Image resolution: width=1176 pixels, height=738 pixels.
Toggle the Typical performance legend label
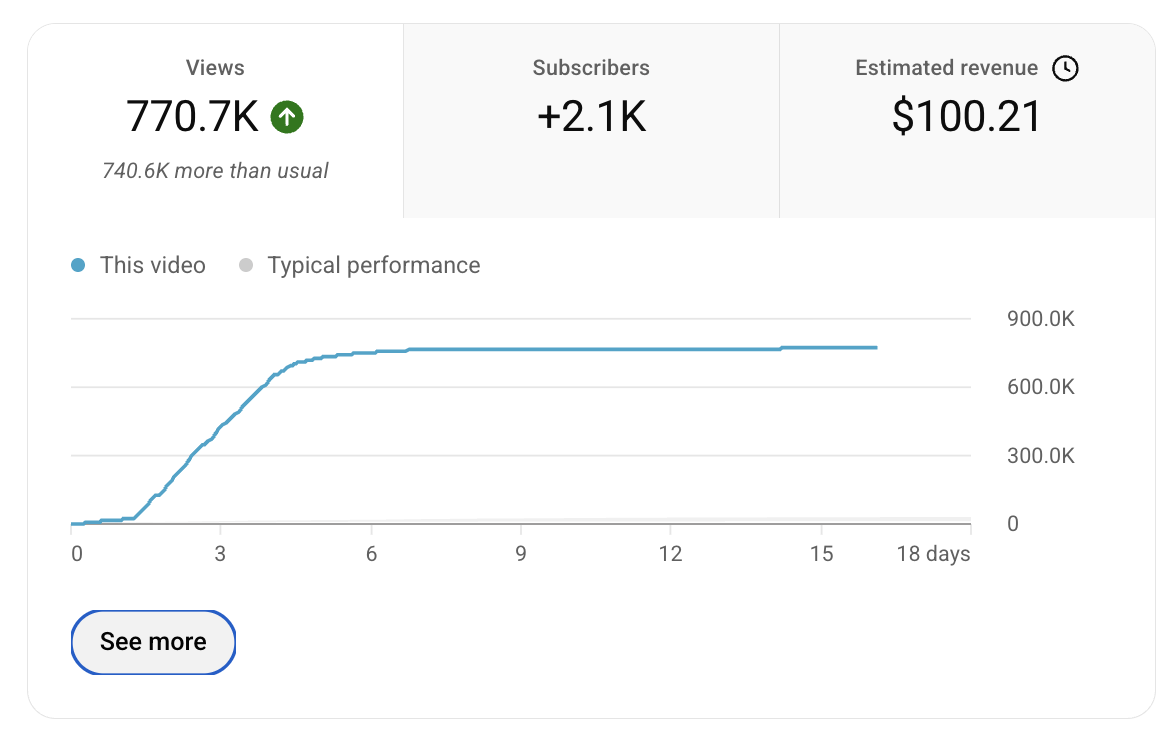click(x=374, y=265)
